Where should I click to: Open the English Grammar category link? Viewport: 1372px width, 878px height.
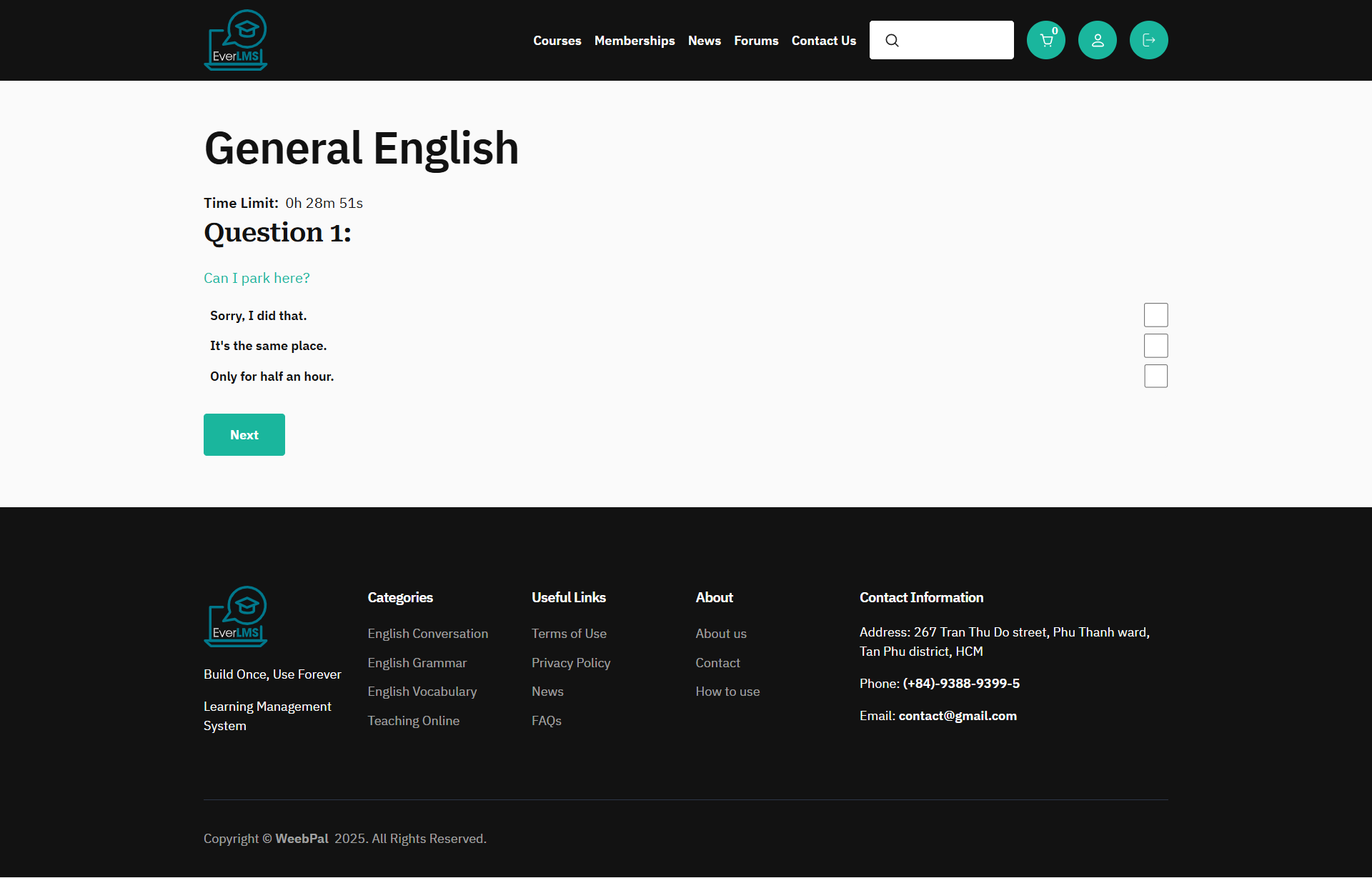pyautogui.click(x=417, y=663)
